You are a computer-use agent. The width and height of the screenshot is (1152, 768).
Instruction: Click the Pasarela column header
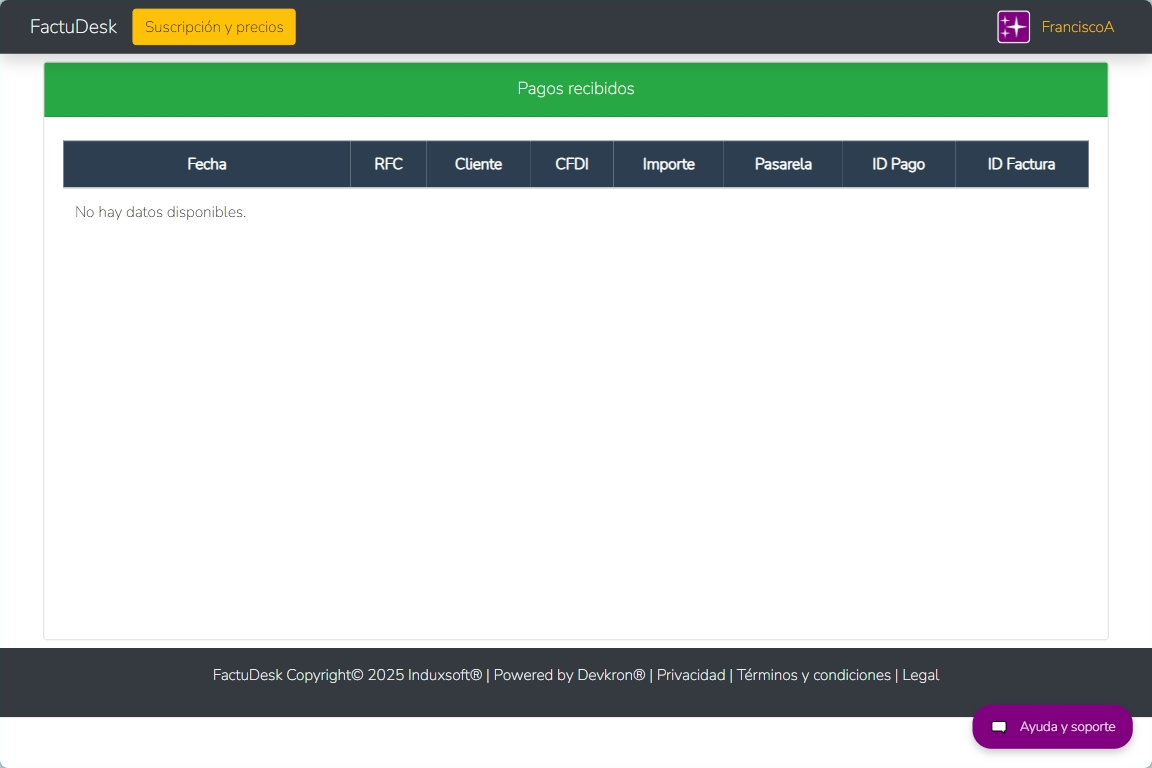pos(783,164)
